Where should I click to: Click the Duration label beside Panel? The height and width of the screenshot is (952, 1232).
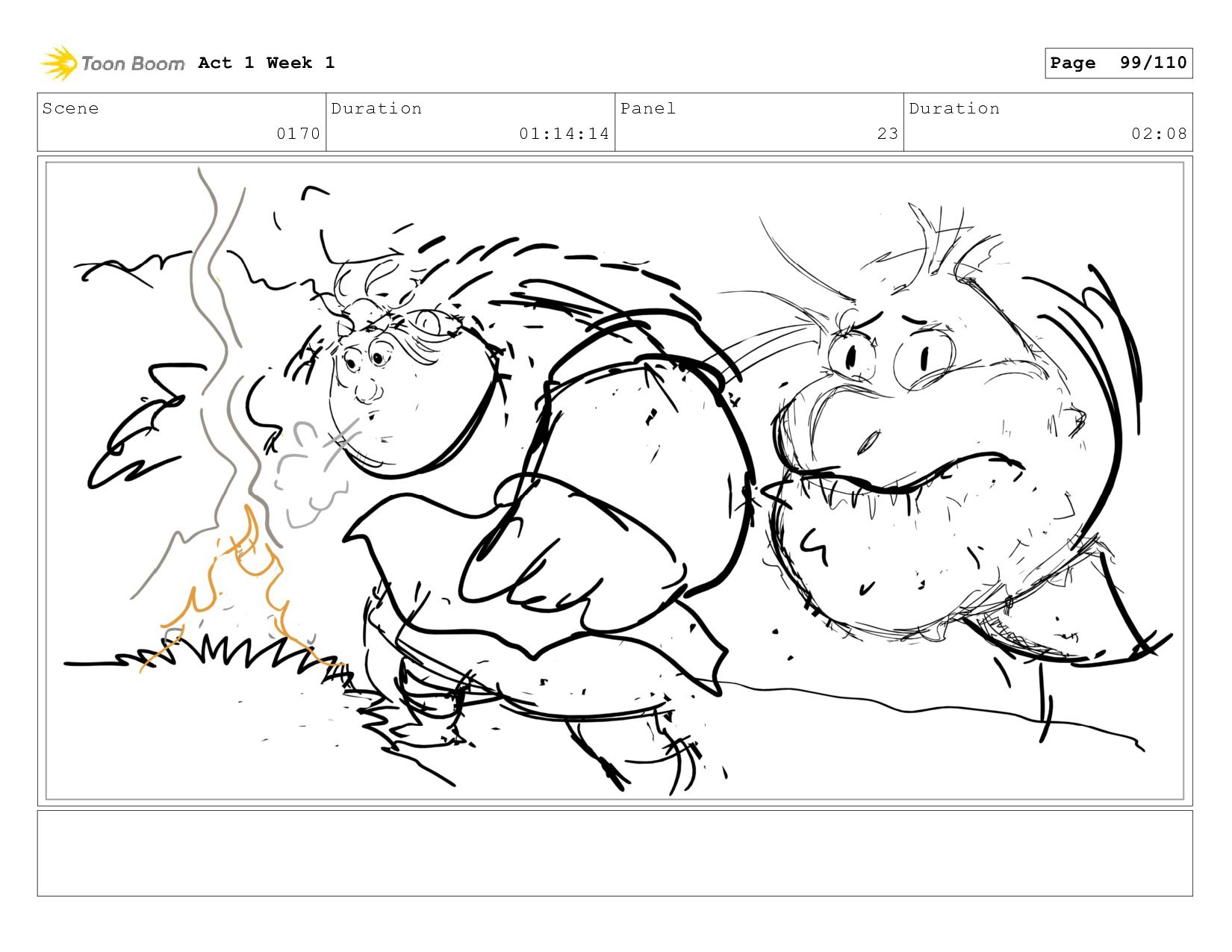pos(954,108)
